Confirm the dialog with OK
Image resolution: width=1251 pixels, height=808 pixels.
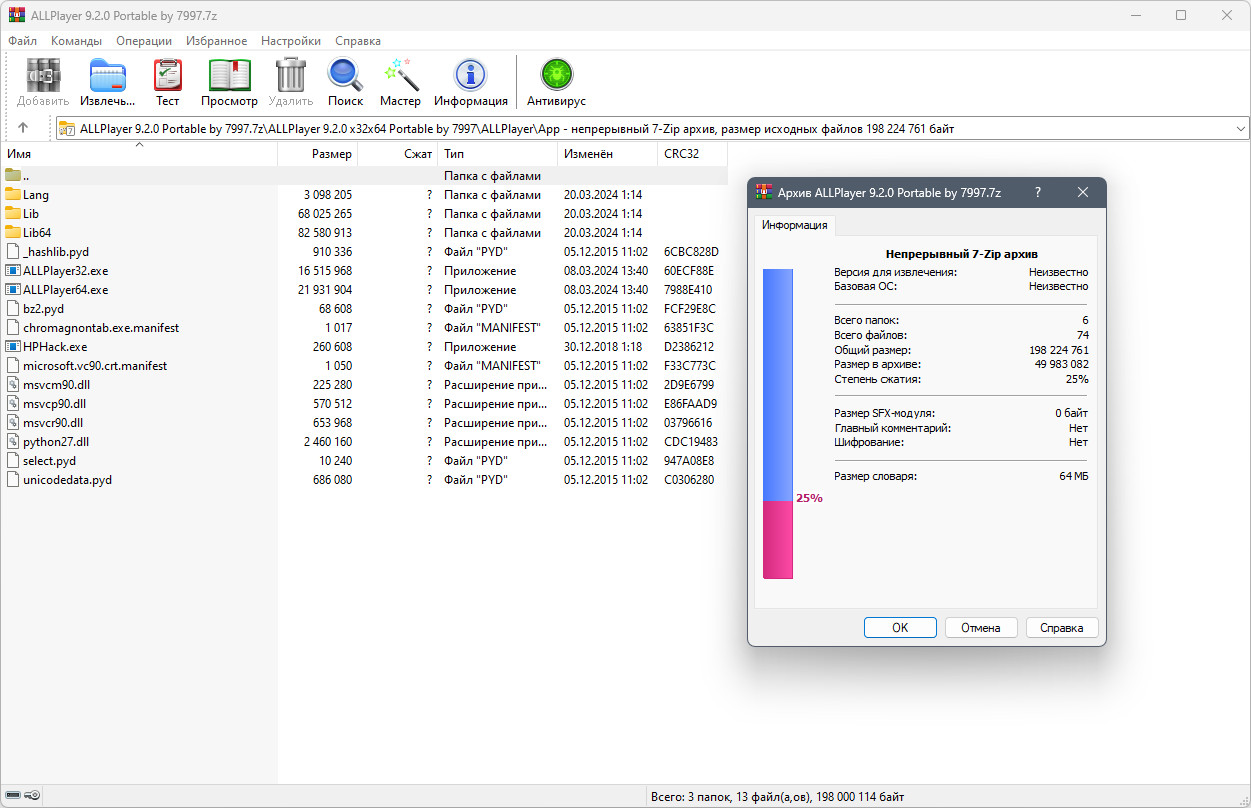(x=900, y=628)
